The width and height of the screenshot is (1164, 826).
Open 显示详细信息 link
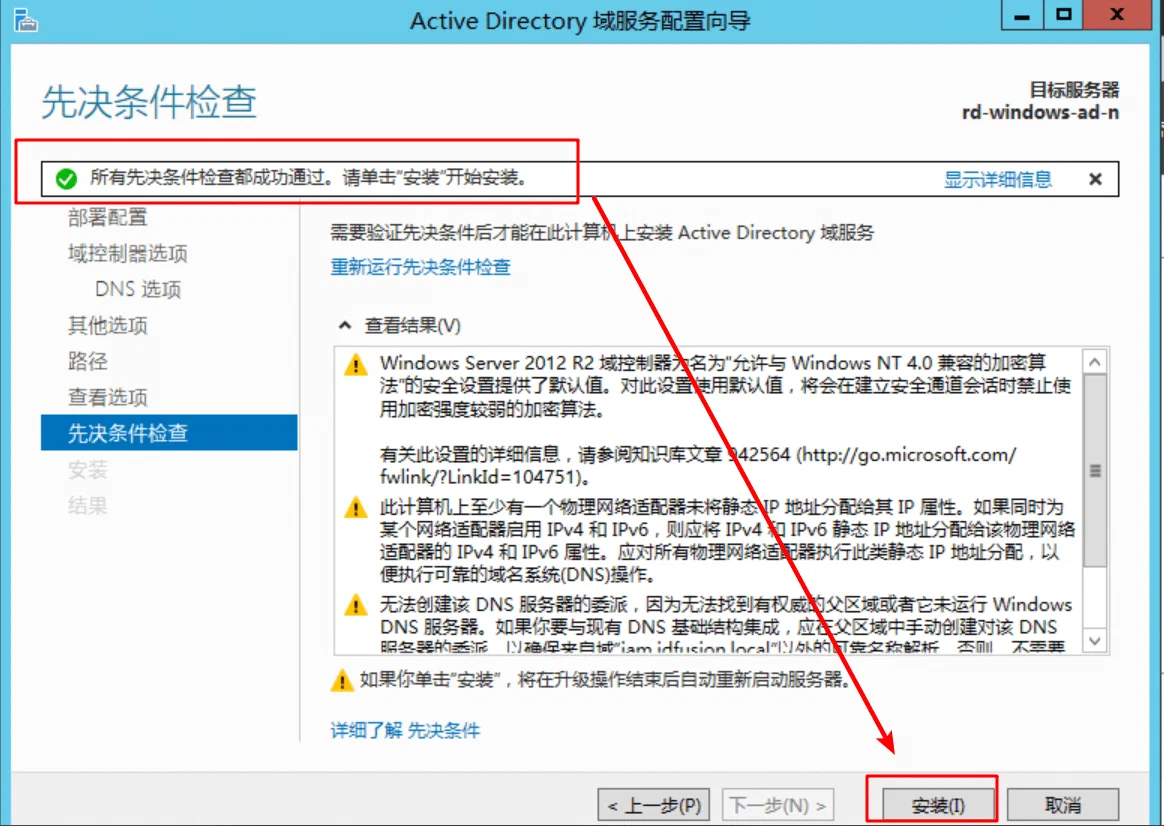click(x=998, y=180)
